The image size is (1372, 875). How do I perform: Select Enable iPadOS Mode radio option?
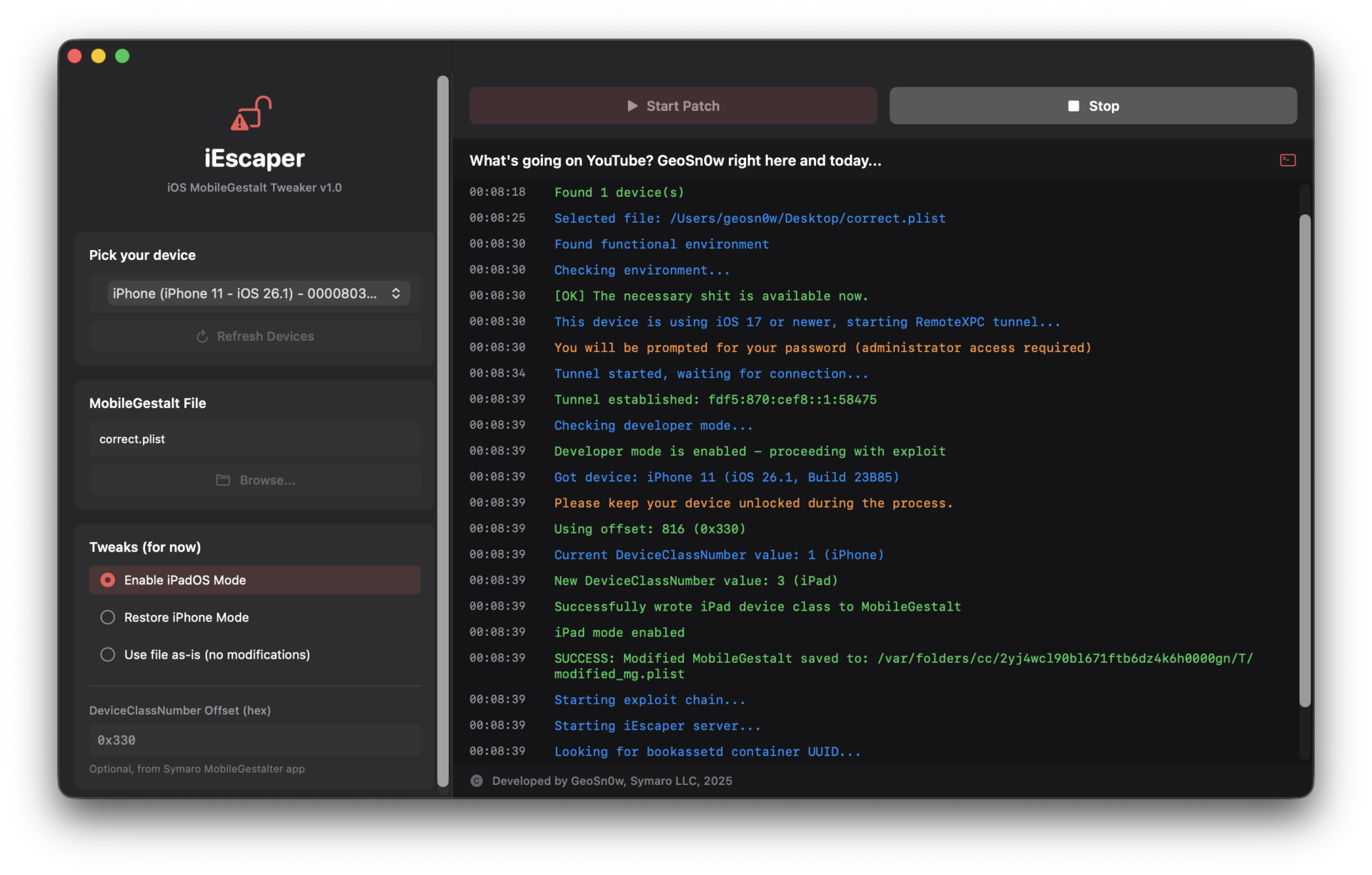[108, 580]
